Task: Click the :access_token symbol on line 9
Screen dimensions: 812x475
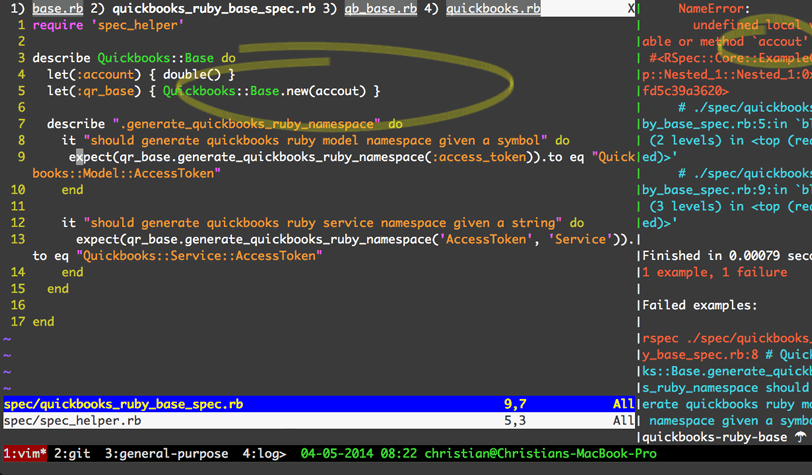Action: (x=479, y=157)
